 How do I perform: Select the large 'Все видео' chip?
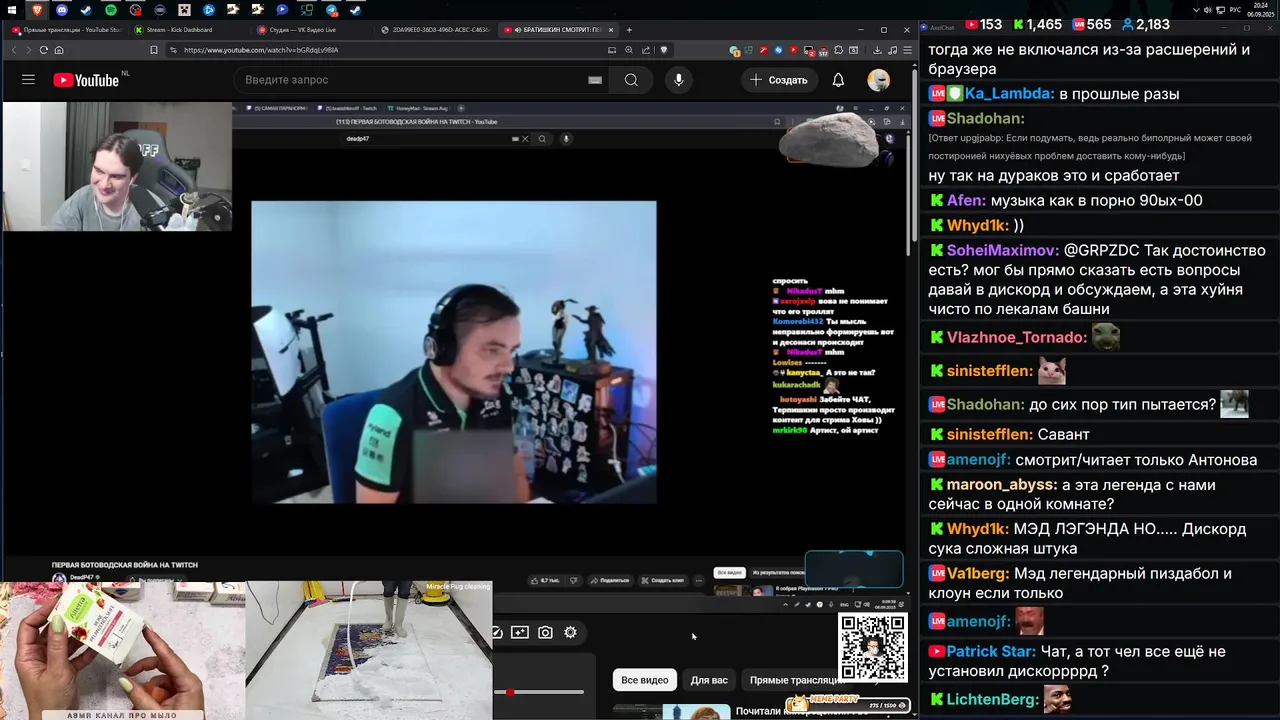[x=645, y=680]
